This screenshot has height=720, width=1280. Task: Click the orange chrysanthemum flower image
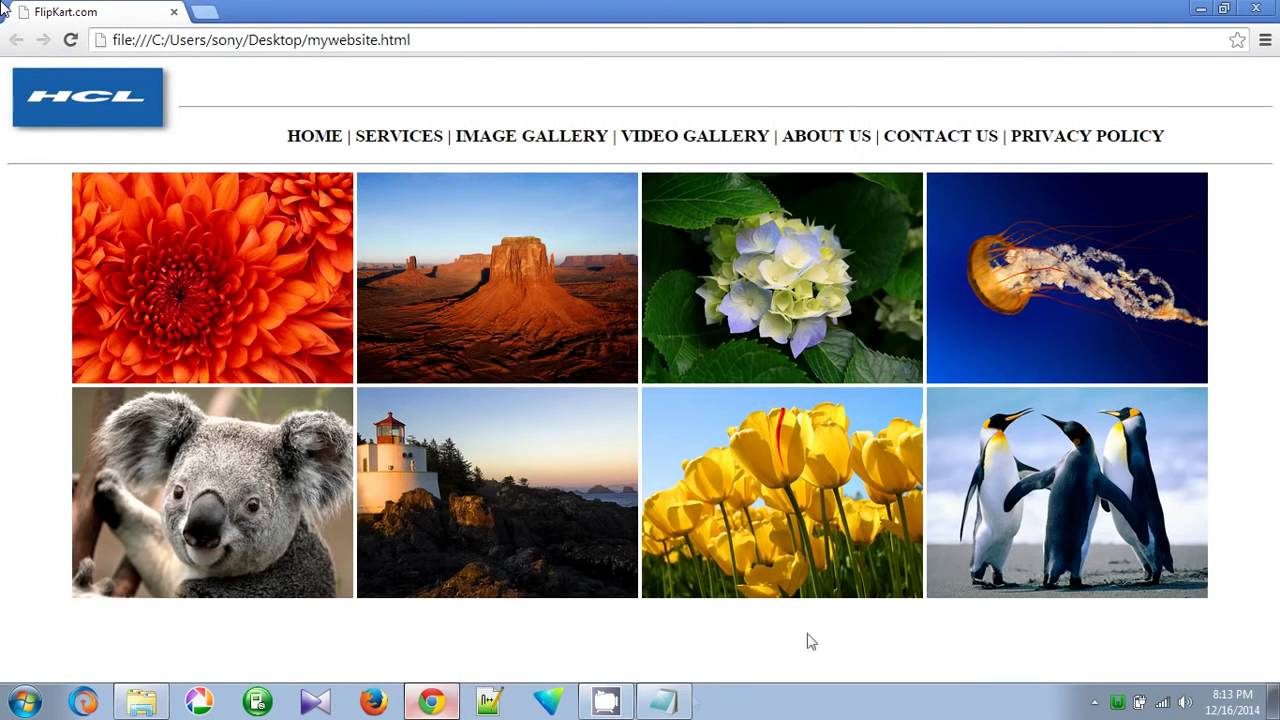tap(212, 278)
